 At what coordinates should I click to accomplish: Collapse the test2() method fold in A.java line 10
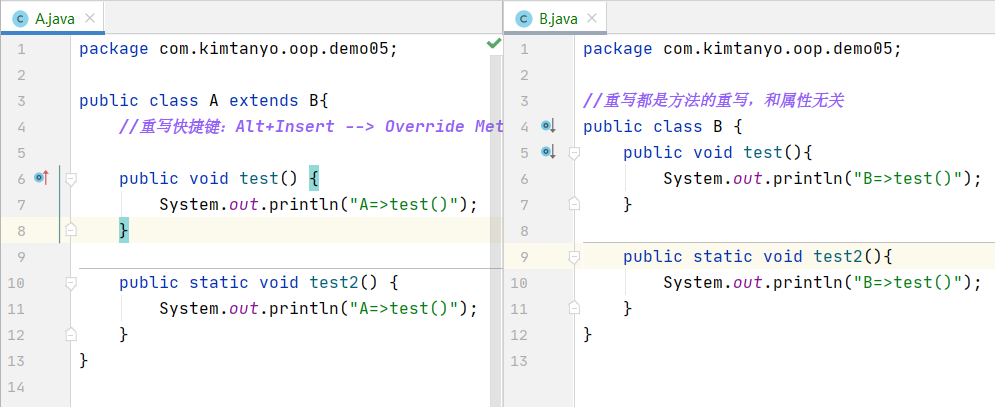coord(71,283)
